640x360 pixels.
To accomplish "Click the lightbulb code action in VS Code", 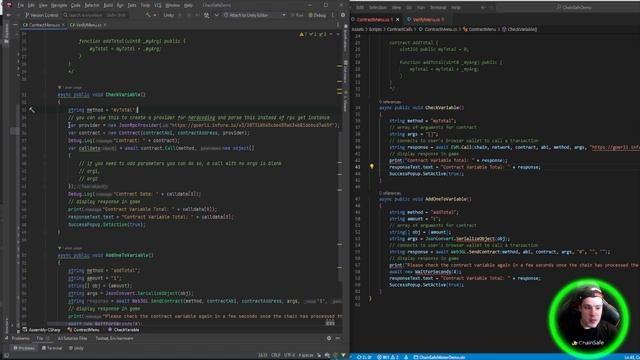I will pyautogui.click(x=371, y=167).
